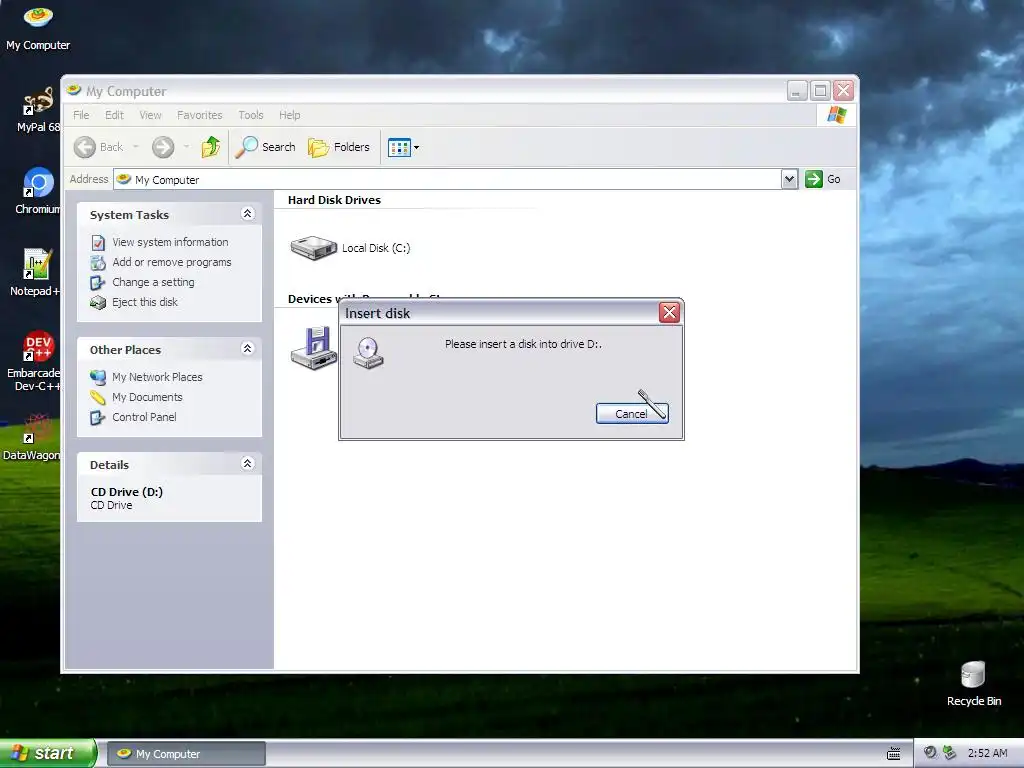Click the Eject this disk icon

tap(98, 302)
